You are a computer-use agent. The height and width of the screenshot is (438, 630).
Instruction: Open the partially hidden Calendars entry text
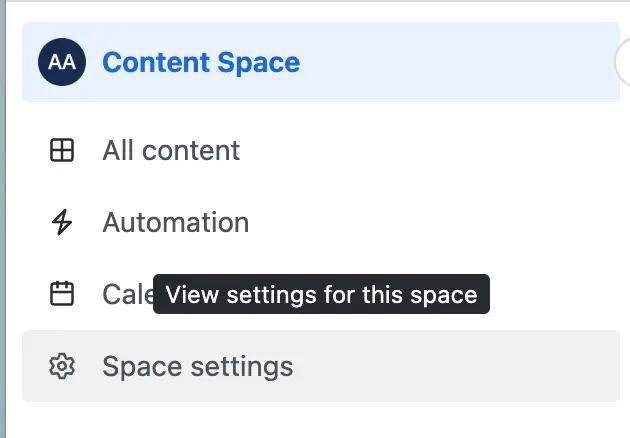(126, 294)
